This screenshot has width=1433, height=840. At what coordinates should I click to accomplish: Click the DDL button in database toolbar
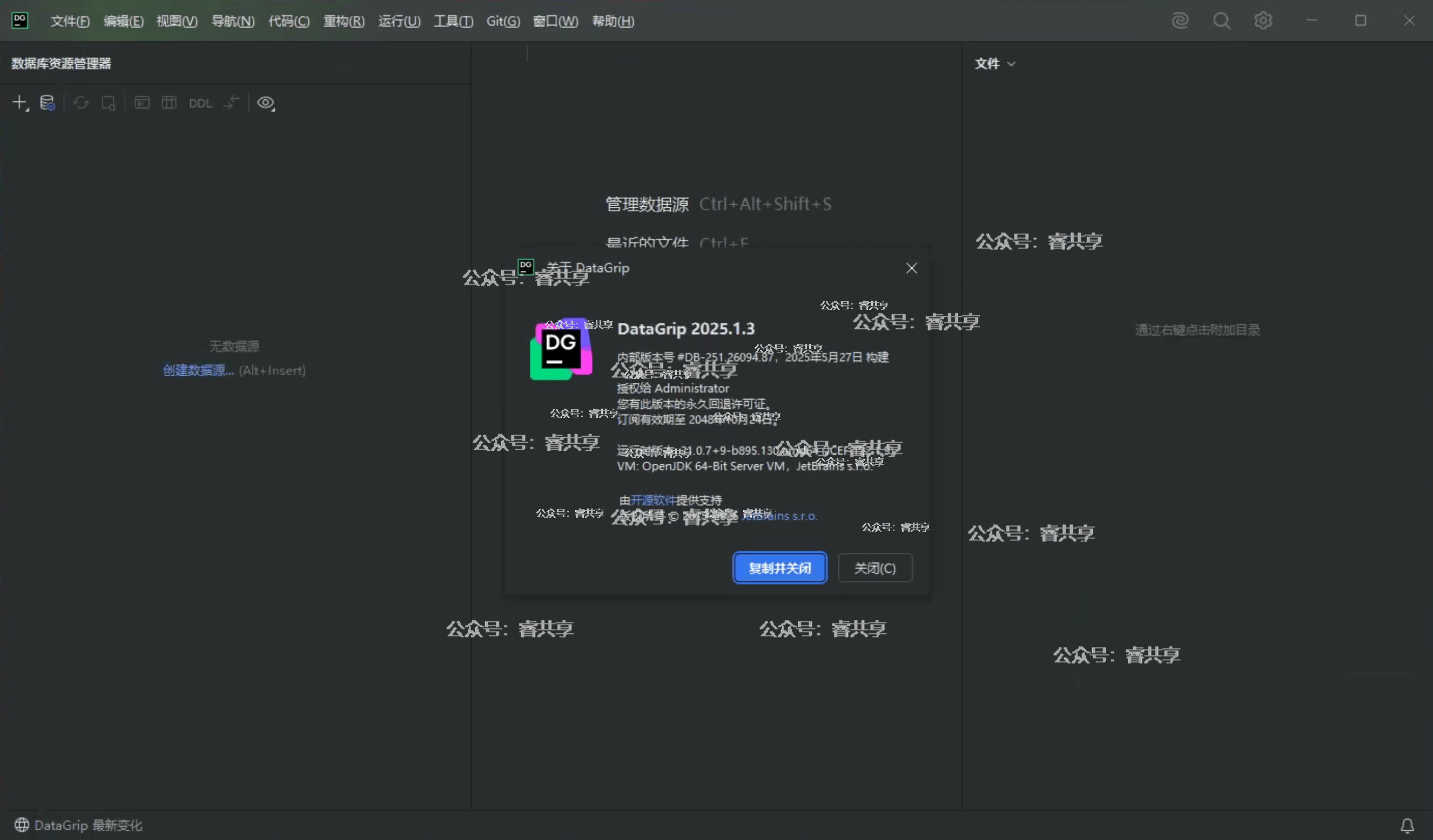coord(200,104)
